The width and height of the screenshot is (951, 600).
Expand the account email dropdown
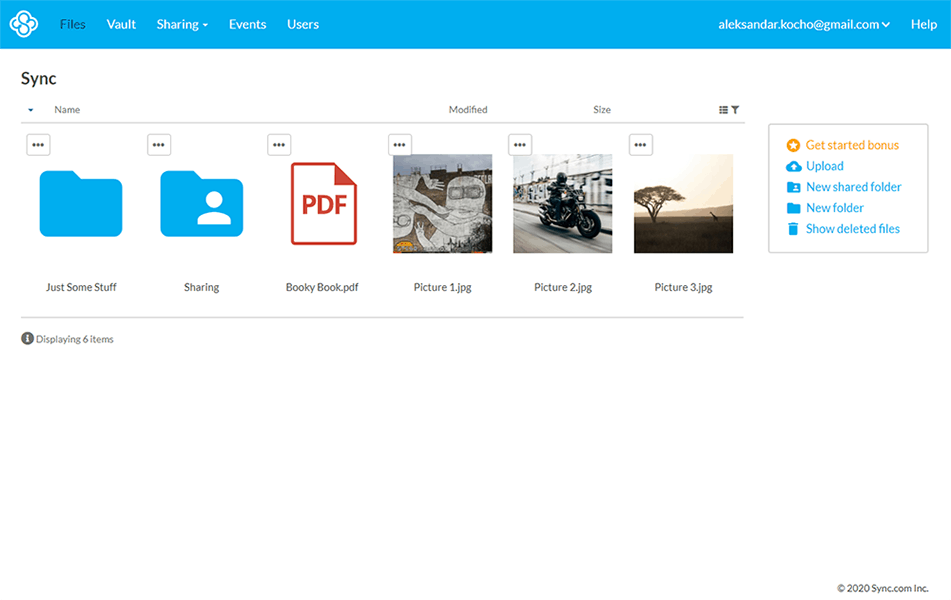click(804, 24)
